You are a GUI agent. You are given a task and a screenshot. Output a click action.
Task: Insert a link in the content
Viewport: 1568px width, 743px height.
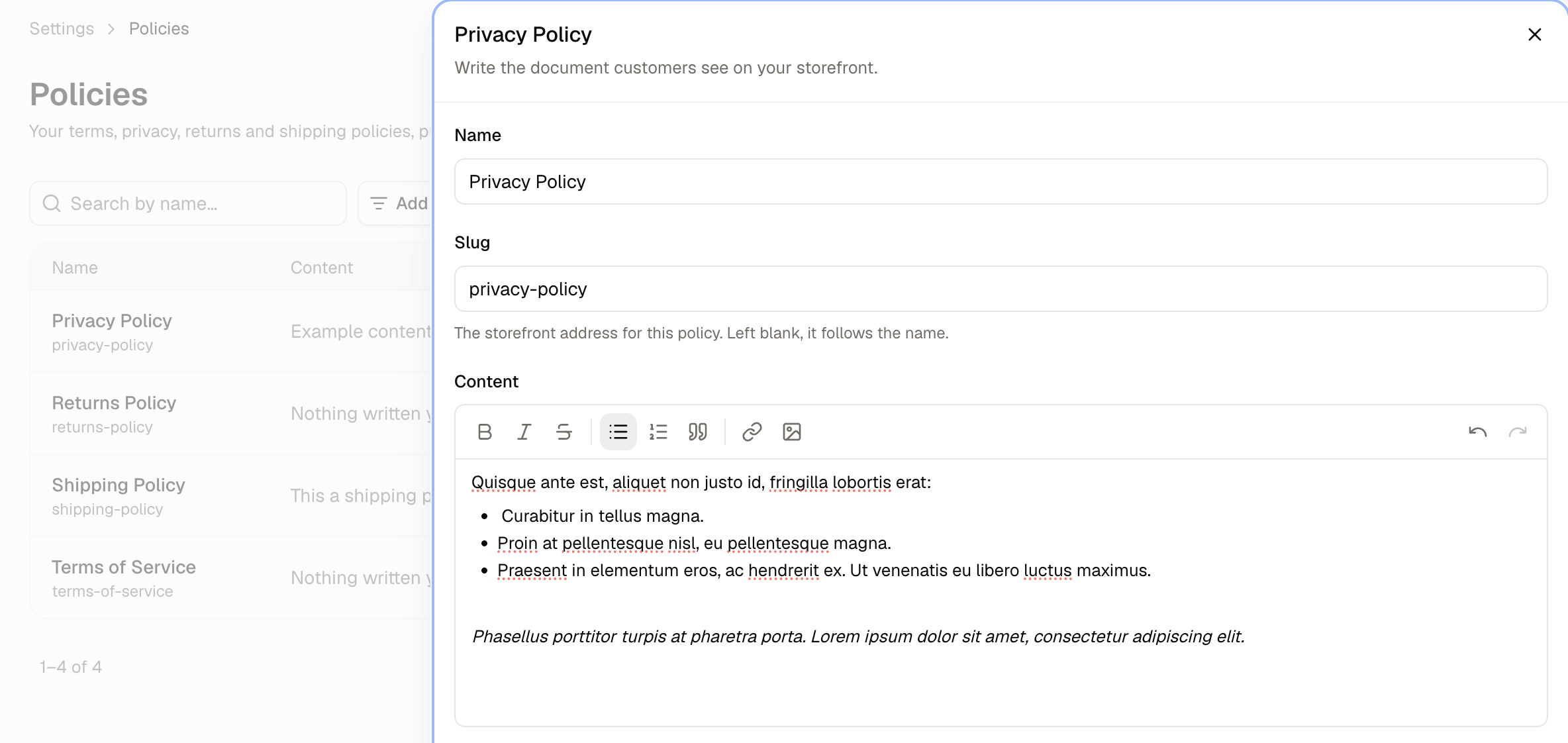[752, 432]
